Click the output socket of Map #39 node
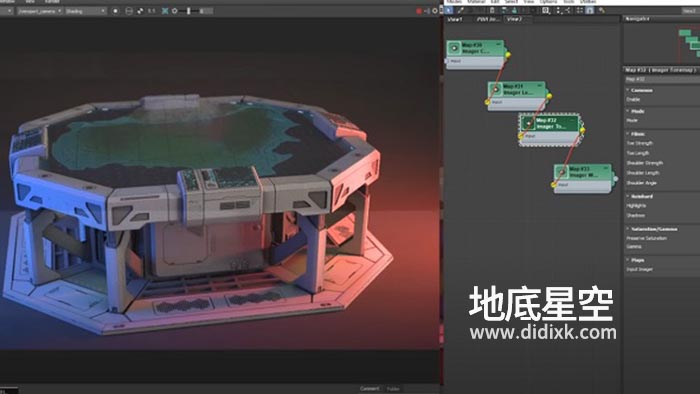 pos(508,55)
